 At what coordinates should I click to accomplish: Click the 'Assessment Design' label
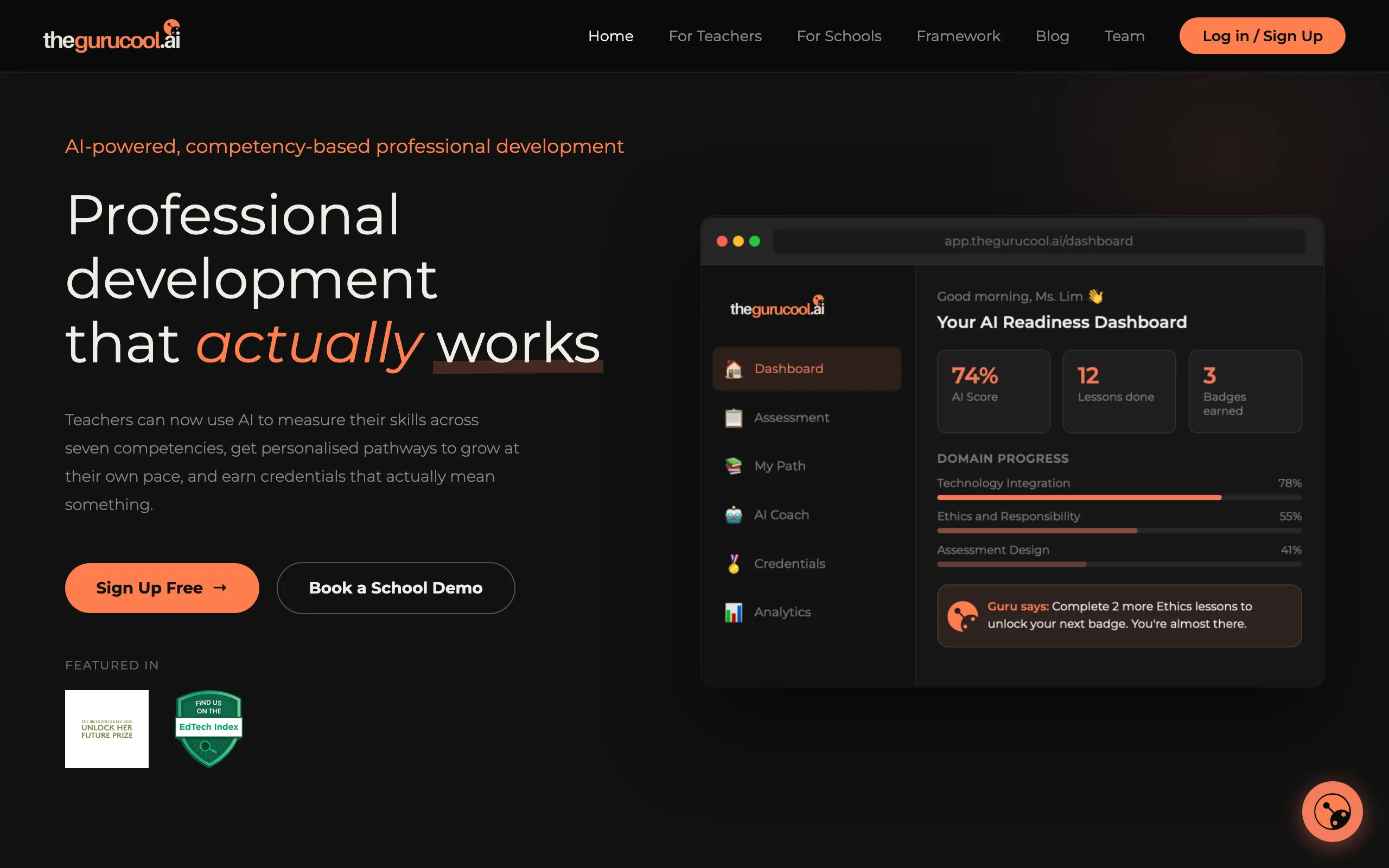click(993, 550)
